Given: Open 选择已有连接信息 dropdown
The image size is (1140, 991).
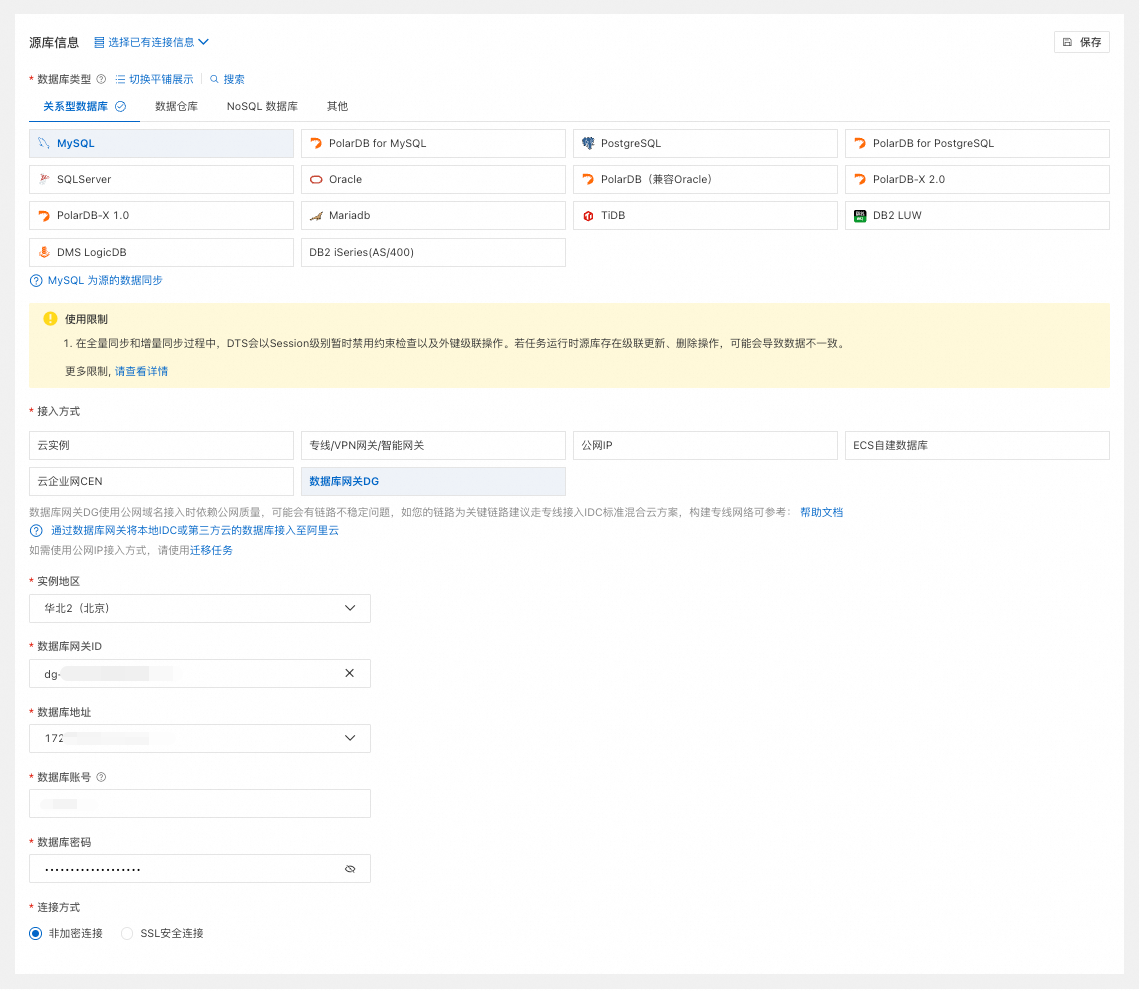Looking at the screenshot, I should point(151,42).
